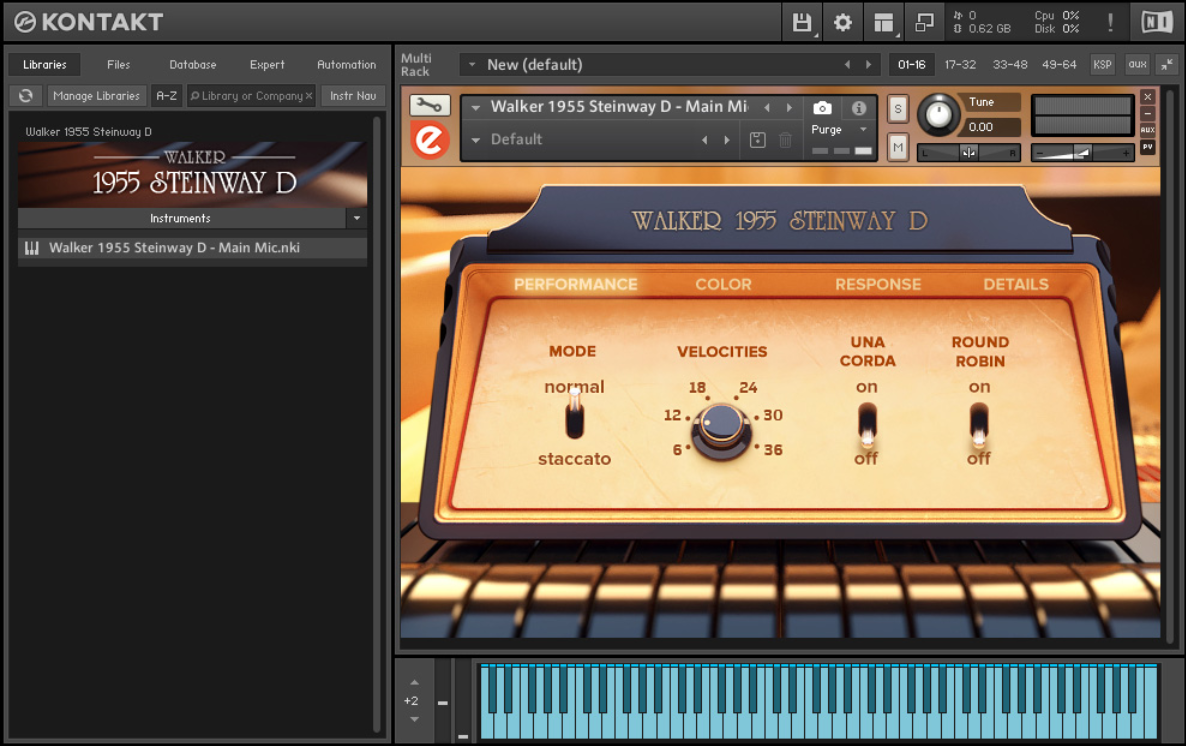Viewport: 1186px width, 746px height.
Task: Switch to the Expert tab
Action: (267, 65)
